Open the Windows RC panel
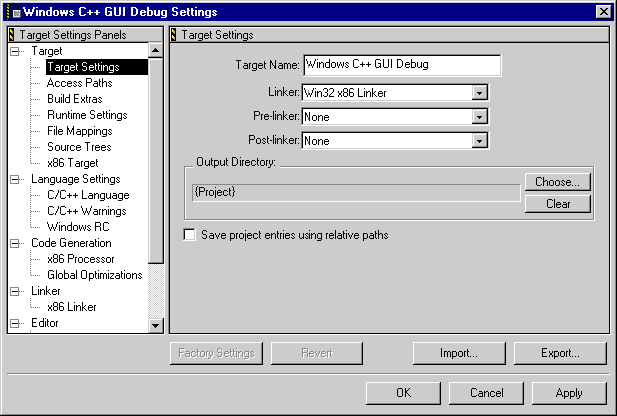Viewport: 617px width, 416px height. (x=78, y=227)
